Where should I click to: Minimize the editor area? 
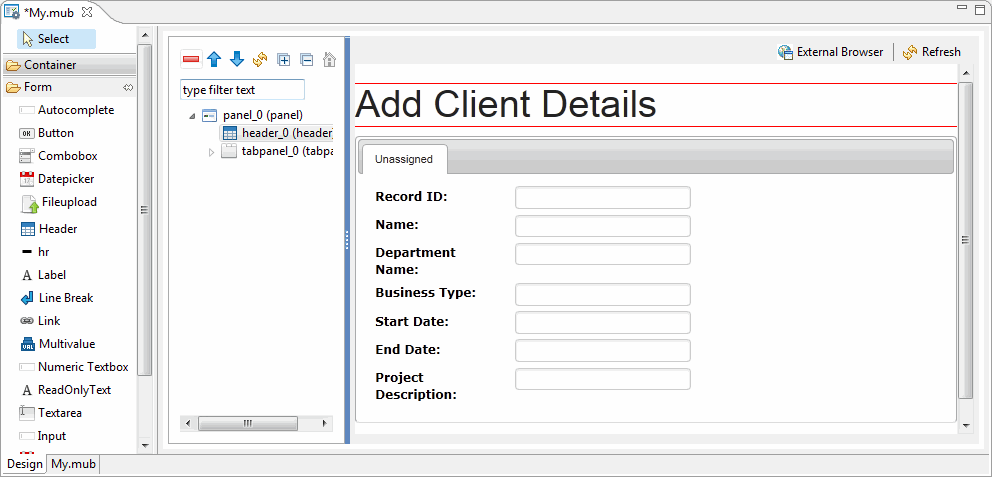(962, 8)
